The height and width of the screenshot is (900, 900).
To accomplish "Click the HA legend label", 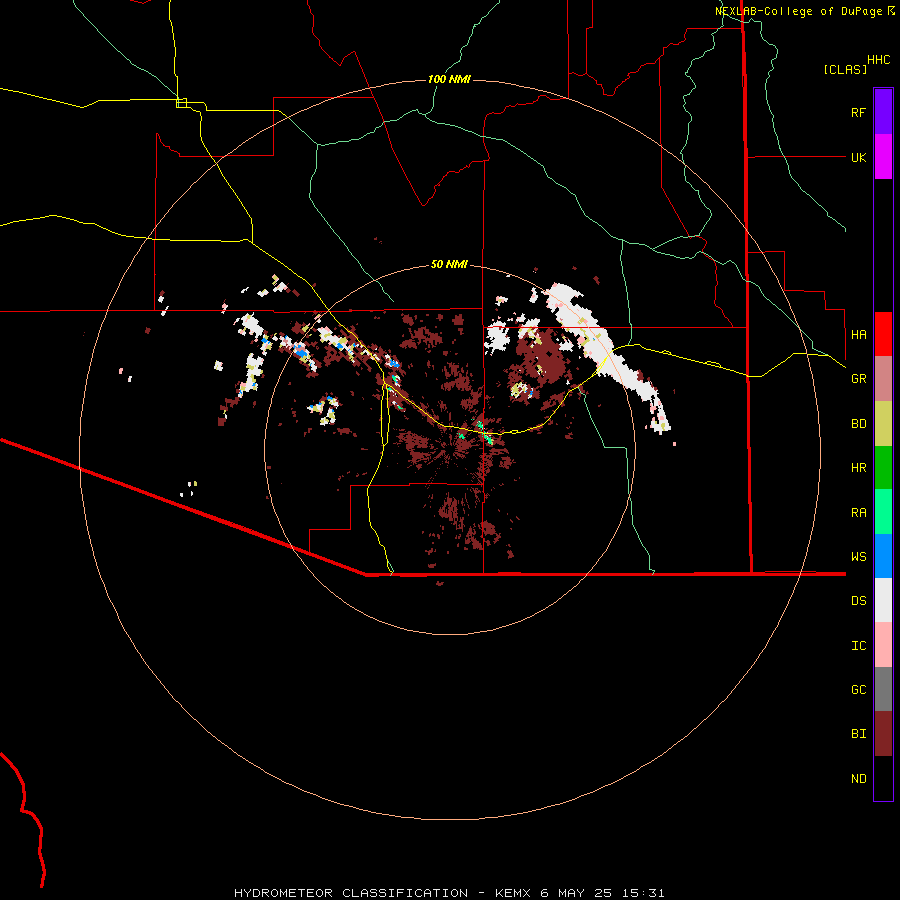I will 858,335.
